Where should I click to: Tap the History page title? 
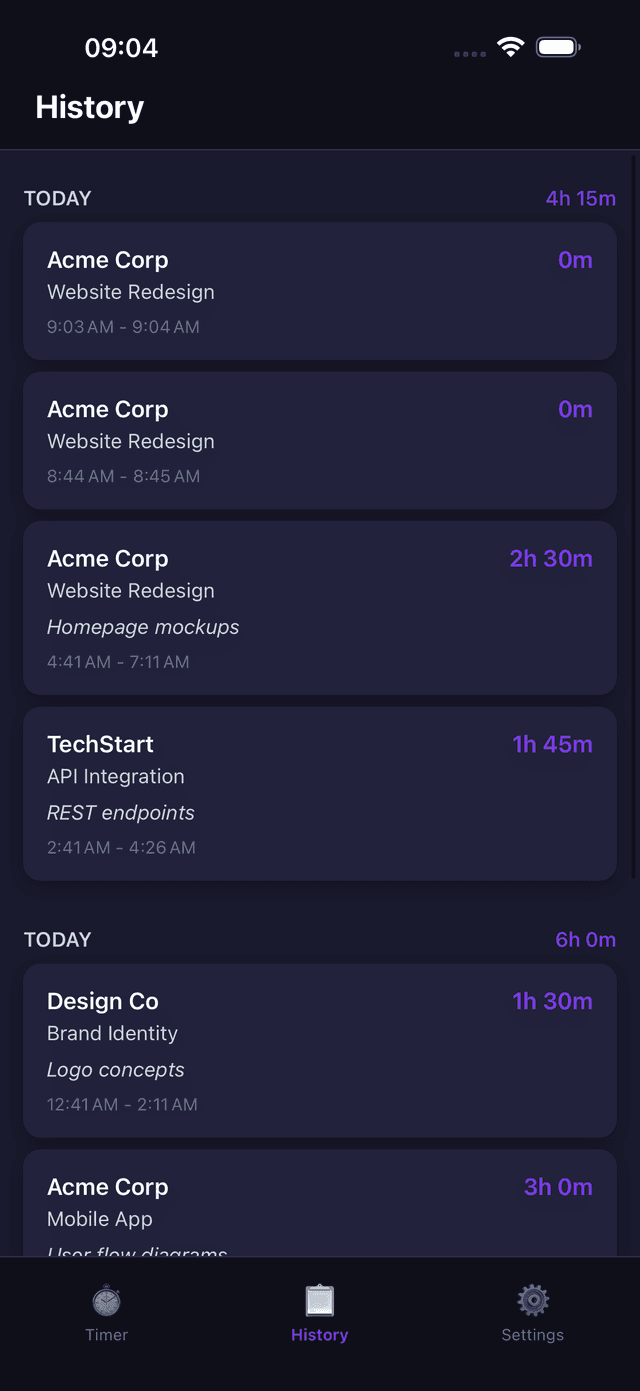click(89, 107)
